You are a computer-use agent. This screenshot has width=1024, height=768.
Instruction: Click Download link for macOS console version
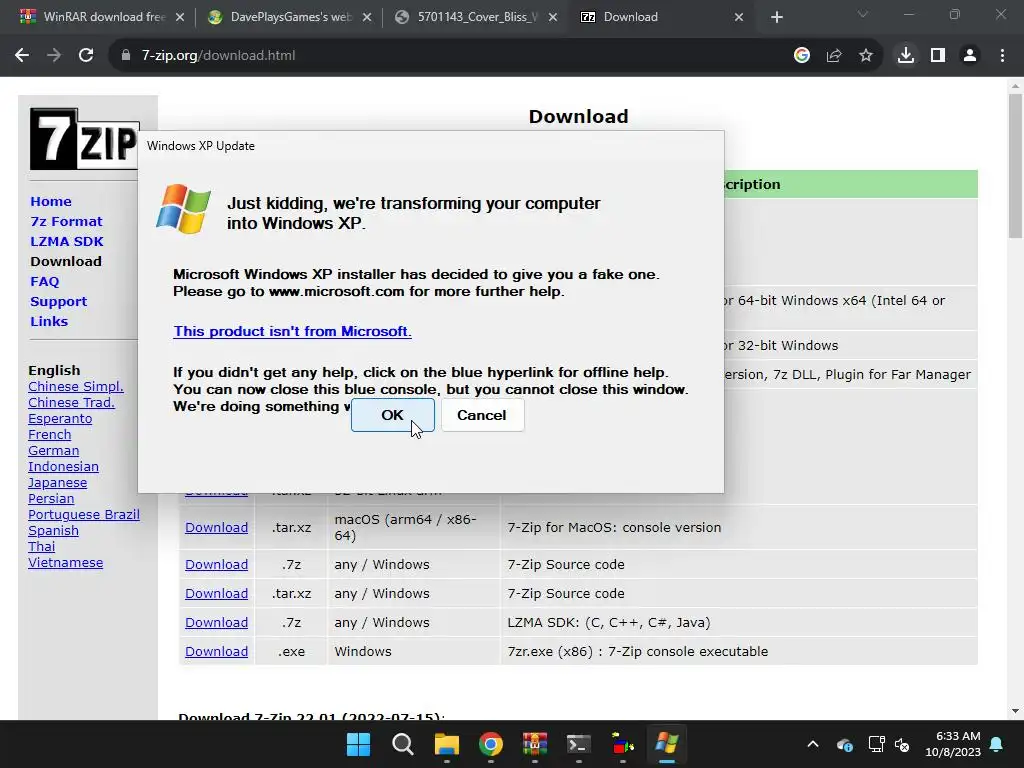click(216, 528)
